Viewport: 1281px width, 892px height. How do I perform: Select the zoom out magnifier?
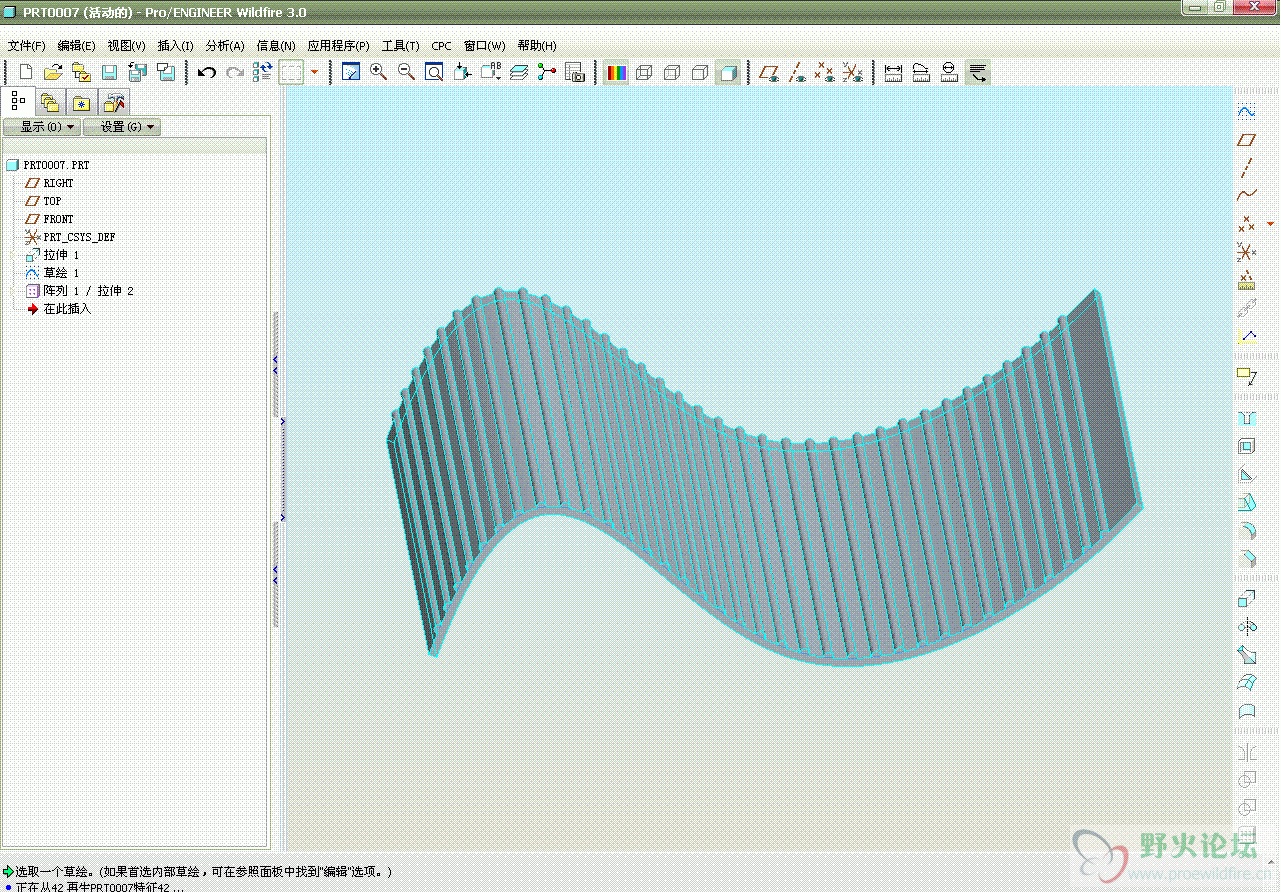[407, 72]
